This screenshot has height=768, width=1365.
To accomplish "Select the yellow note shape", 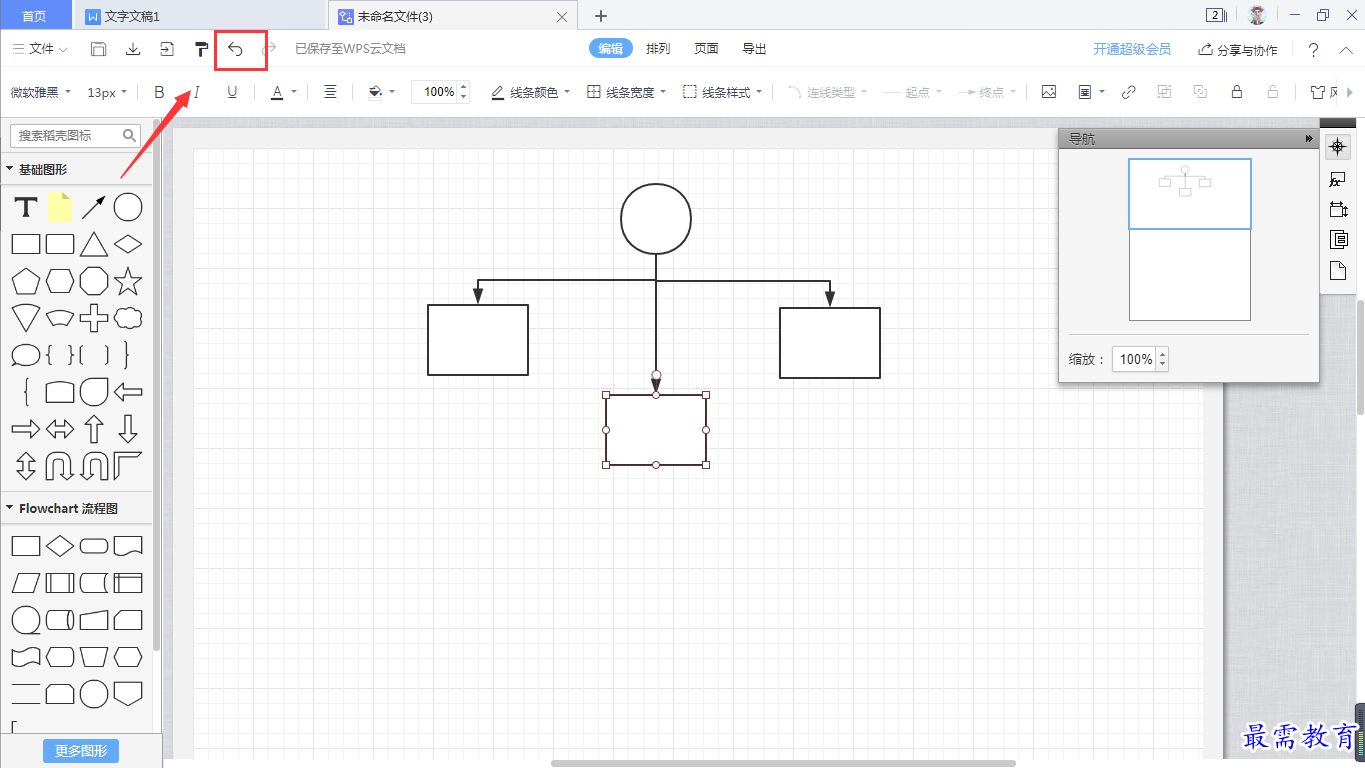I will [x=60, y=207].
